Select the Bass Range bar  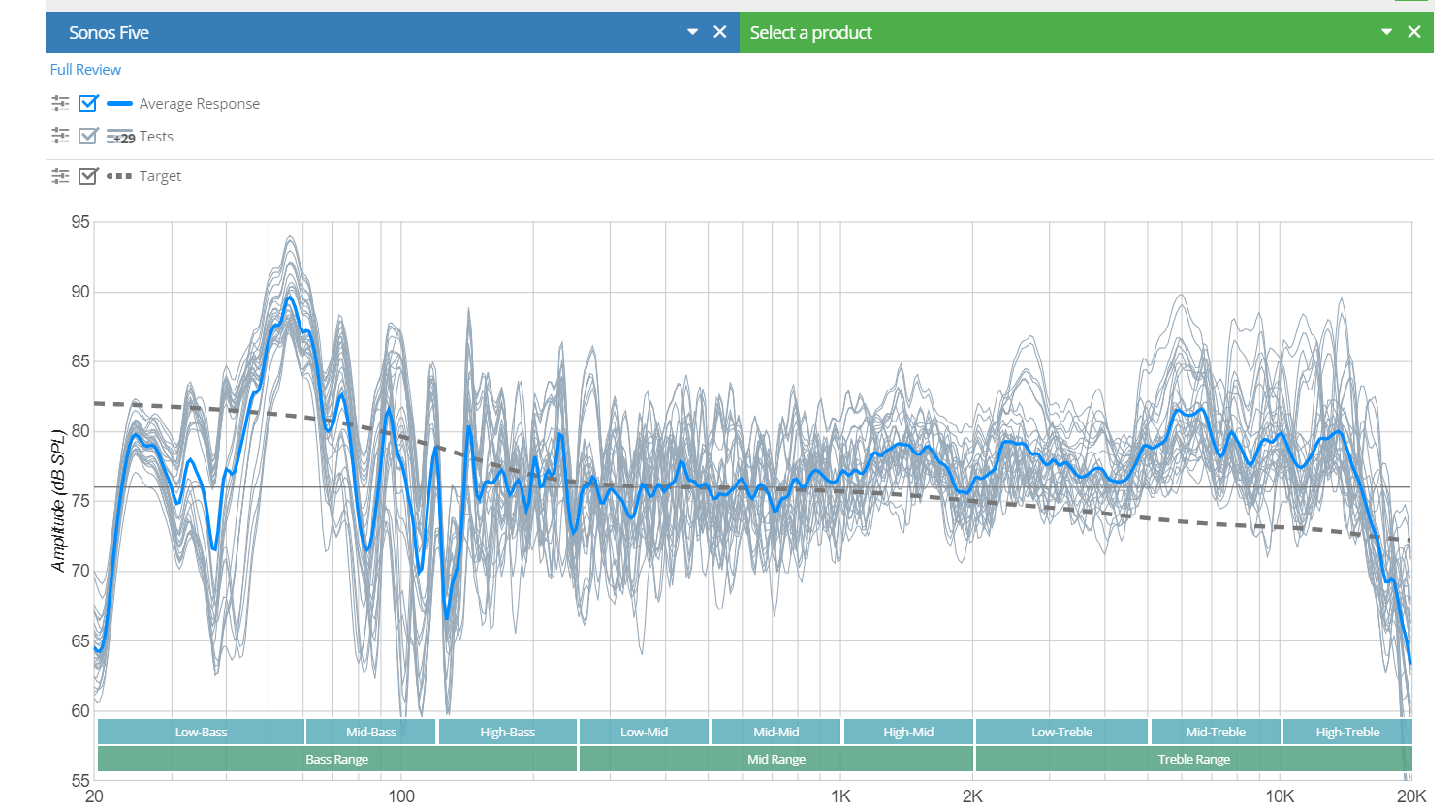point(337,759)
